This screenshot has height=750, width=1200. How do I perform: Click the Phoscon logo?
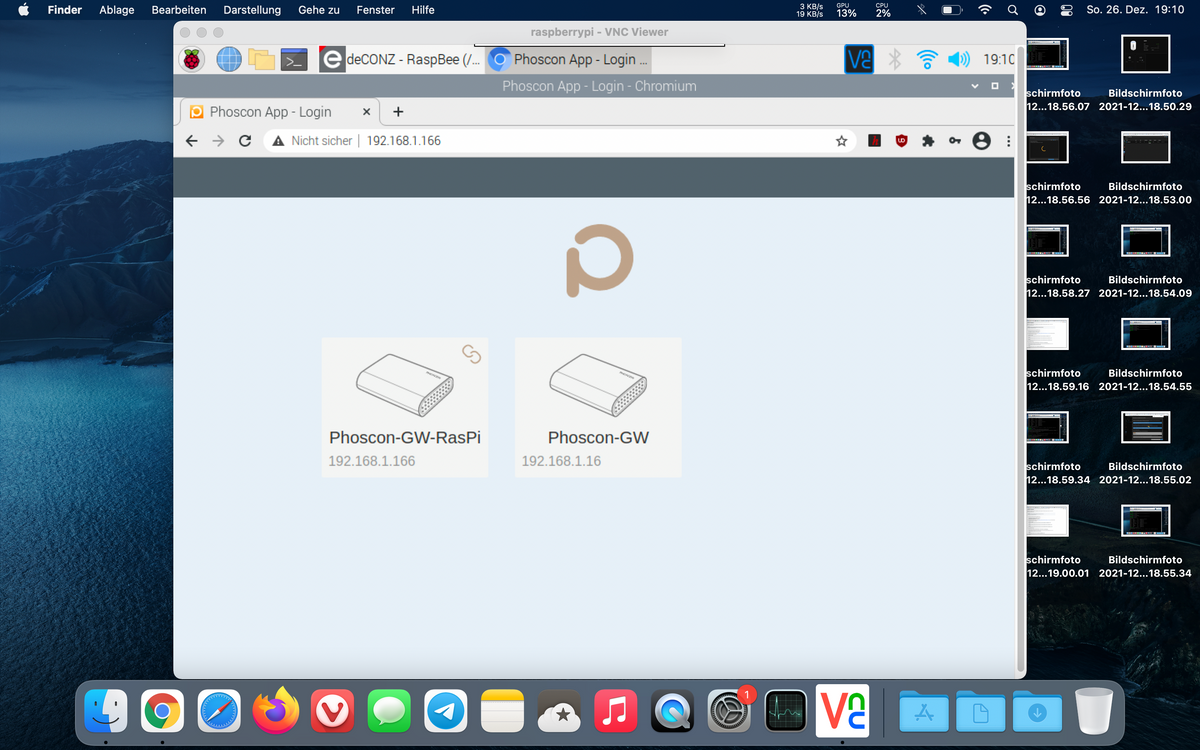pyautogui.click(x=600, y=261)
